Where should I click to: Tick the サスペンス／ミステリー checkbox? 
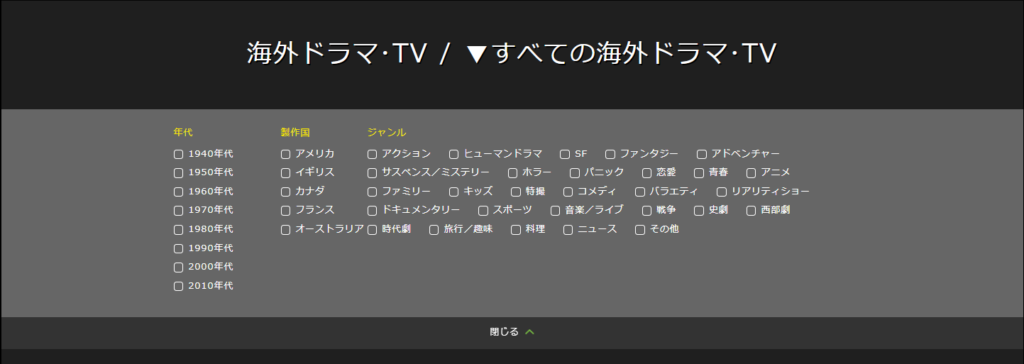pyautogui.click(x=372, y=173)
